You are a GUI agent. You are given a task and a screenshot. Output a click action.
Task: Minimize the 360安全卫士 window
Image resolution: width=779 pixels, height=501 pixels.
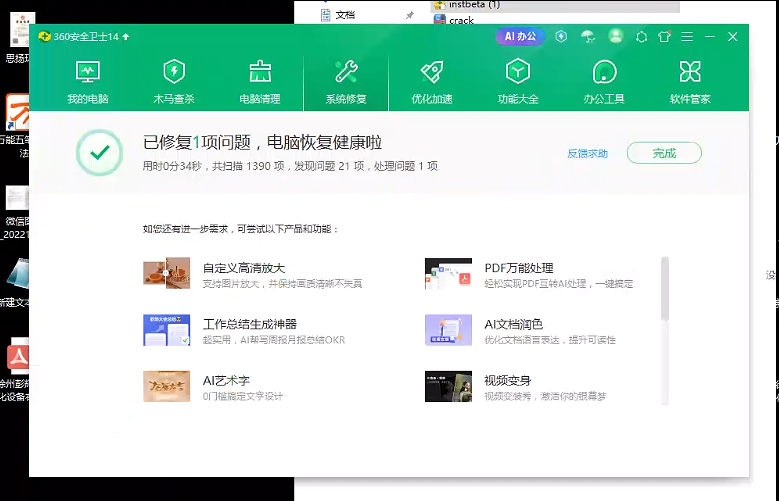(709, 37)
